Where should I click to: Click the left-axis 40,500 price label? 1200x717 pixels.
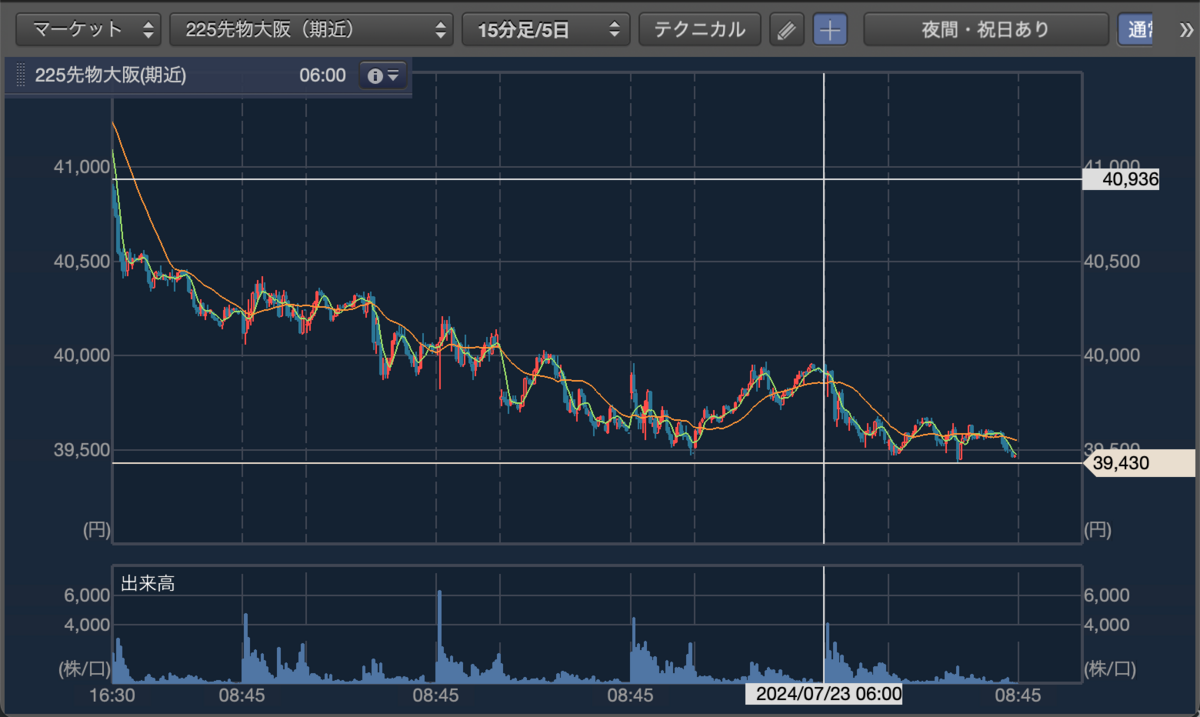click(x=81, y=261)
